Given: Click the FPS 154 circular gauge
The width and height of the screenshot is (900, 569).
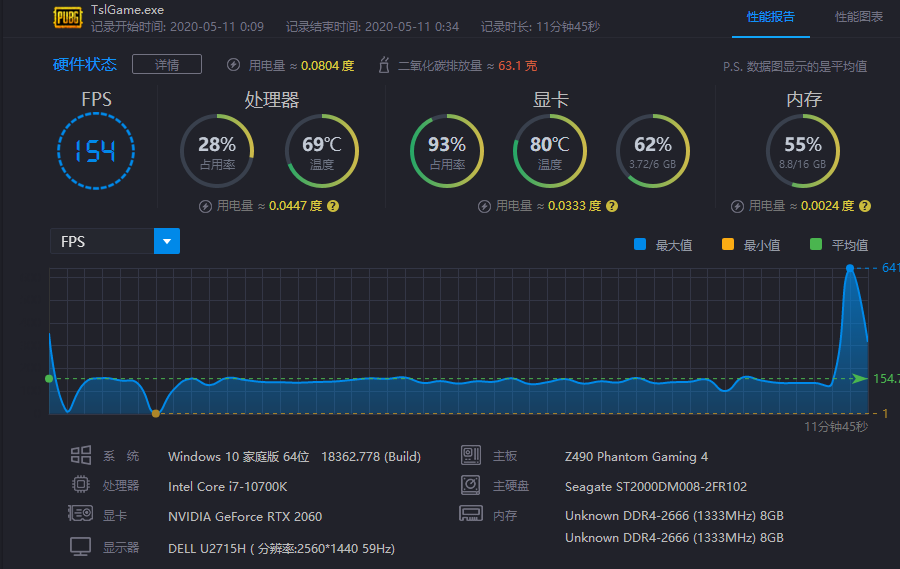Looking at the screenshot, I should click(96, 151).
